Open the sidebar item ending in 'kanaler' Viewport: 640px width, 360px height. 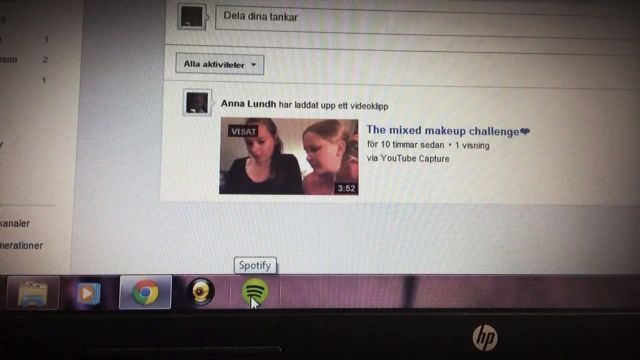pyautogui.click(x=15, y=223)
